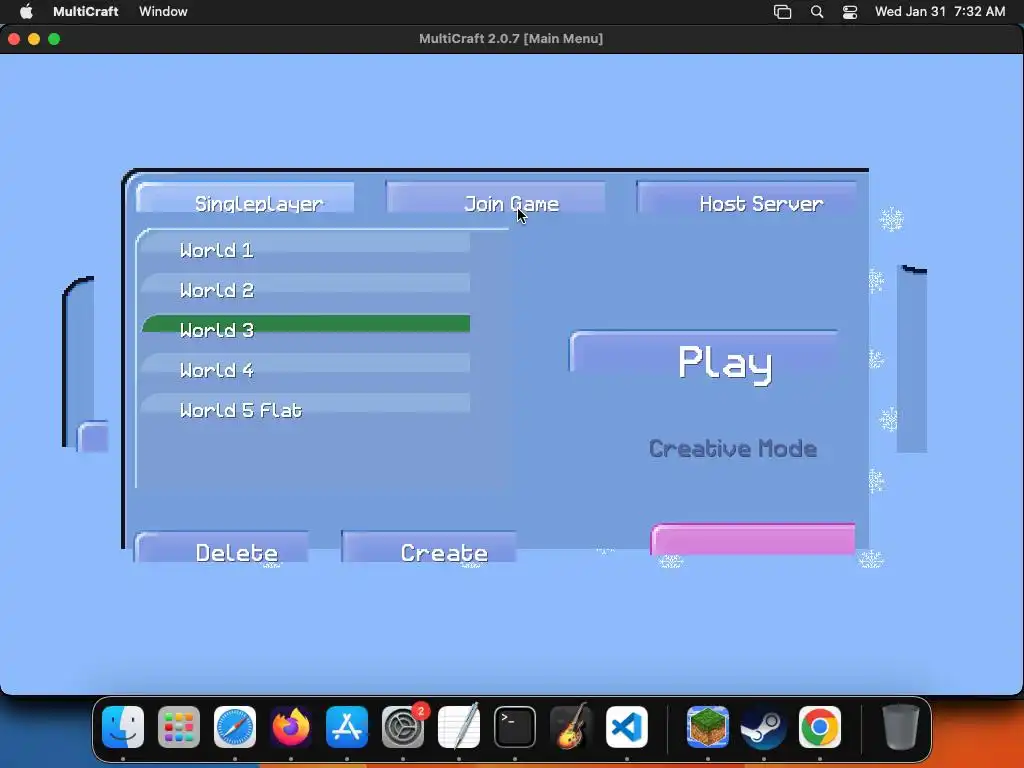Open Terminal from the dock
This screenshot has width=1024, height=768.
click(515, 727)
